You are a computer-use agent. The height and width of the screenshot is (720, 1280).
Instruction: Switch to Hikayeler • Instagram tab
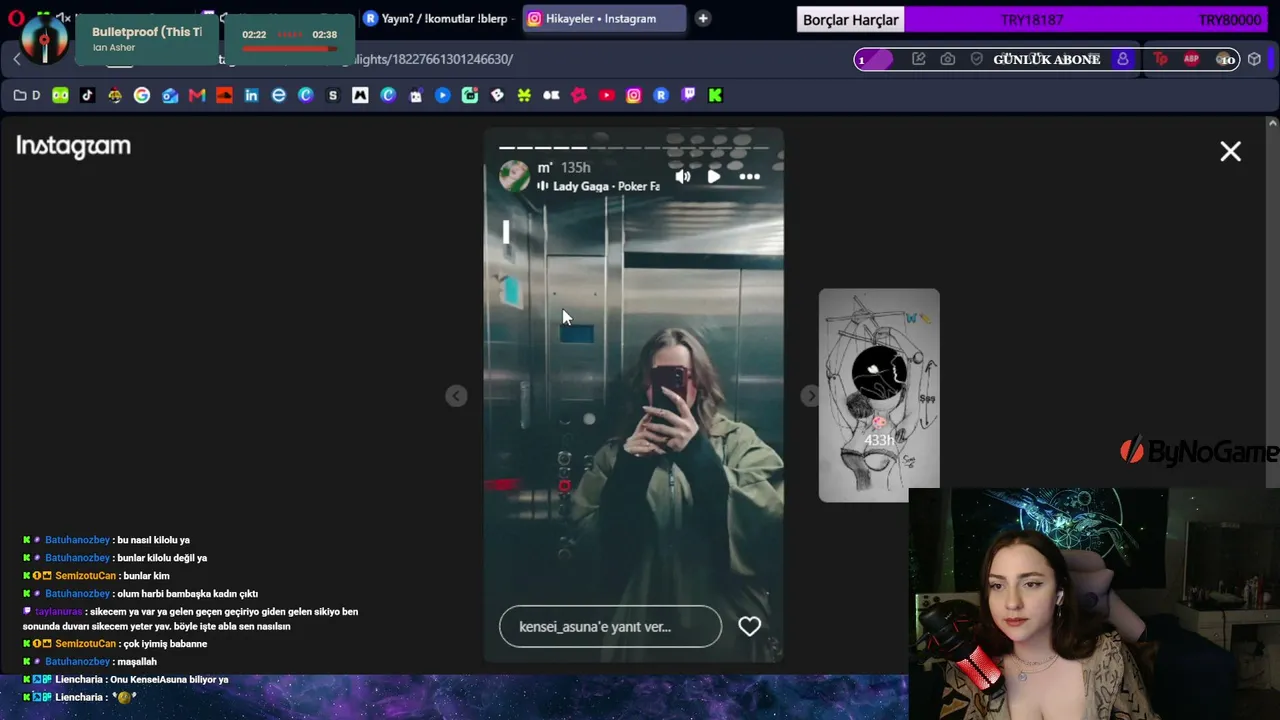[603, 18]
